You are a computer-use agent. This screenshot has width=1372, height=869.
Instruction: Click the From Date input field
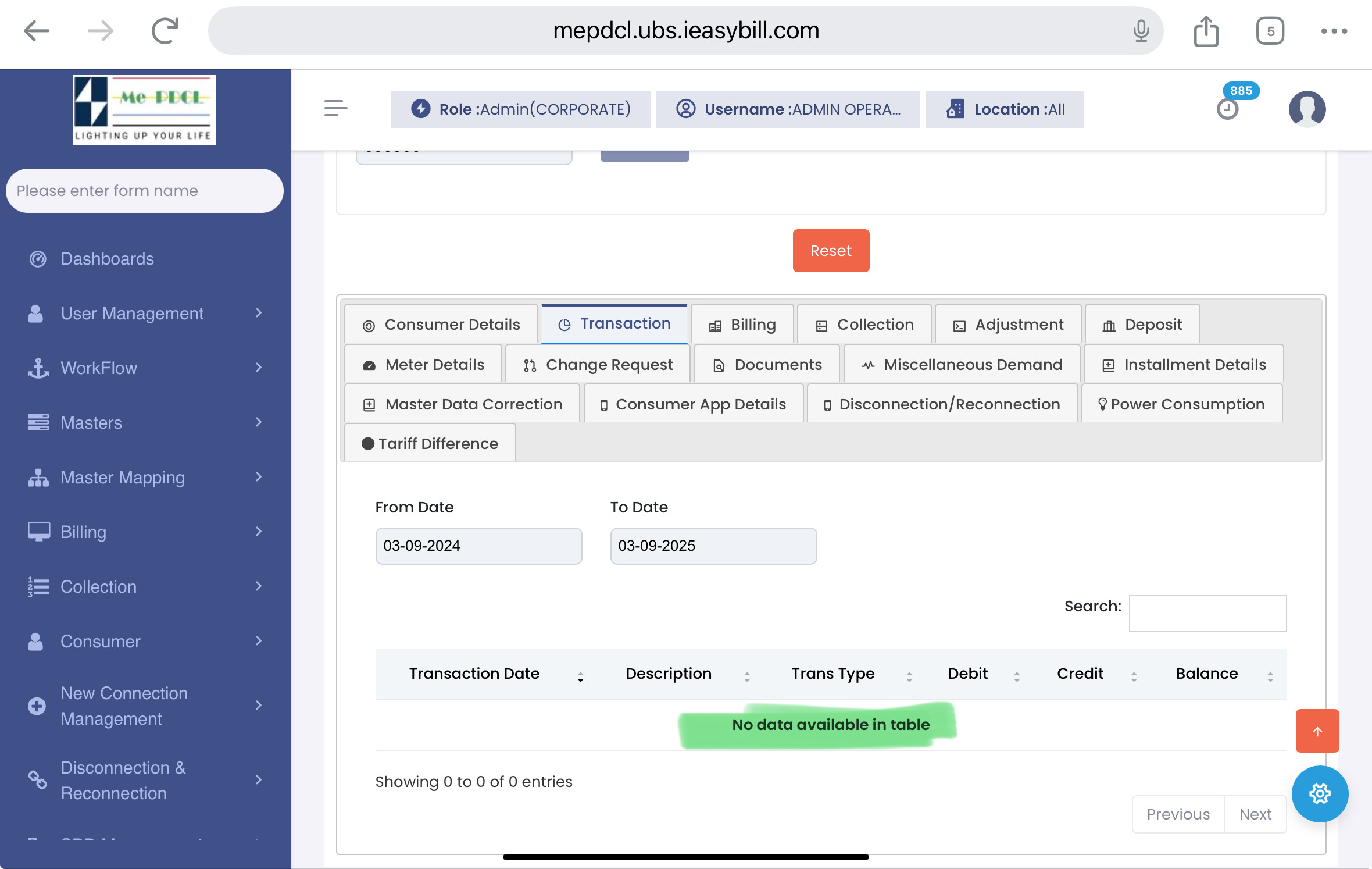(478, 546)
